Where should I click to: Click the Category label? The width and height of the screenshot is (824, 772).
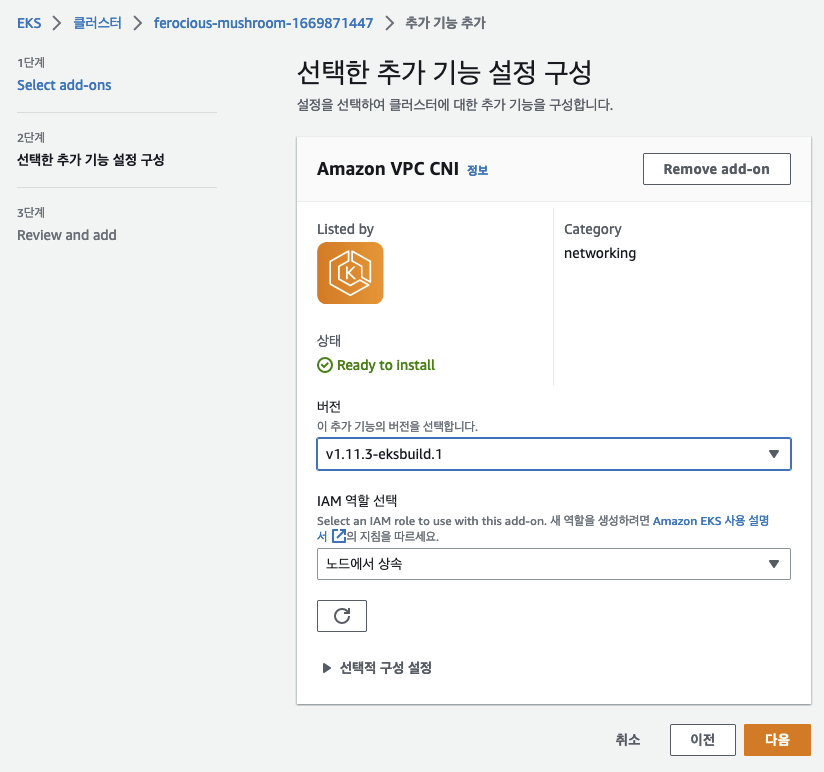pyautogui.click(x=593, y=229)
